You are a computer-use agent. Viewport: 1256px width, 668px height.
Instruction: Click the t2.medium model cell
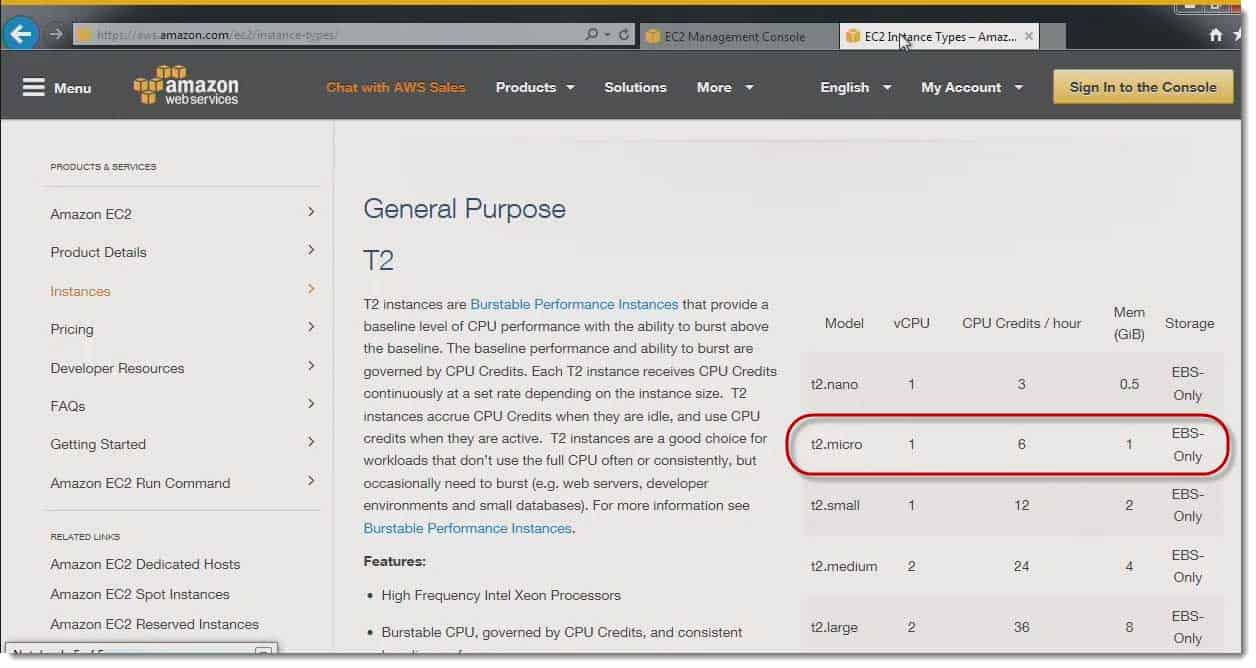pyautogui.click(x=843, y=566)
